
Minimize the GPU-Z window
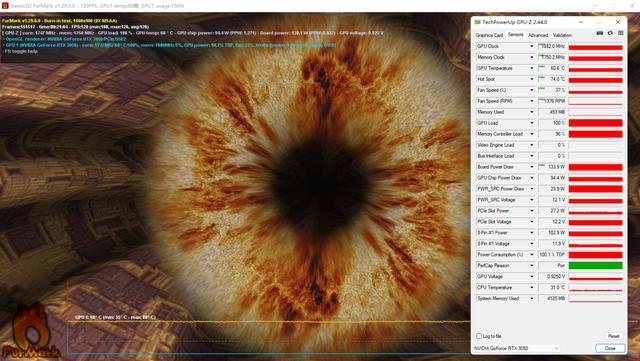(x=581, y=22)
